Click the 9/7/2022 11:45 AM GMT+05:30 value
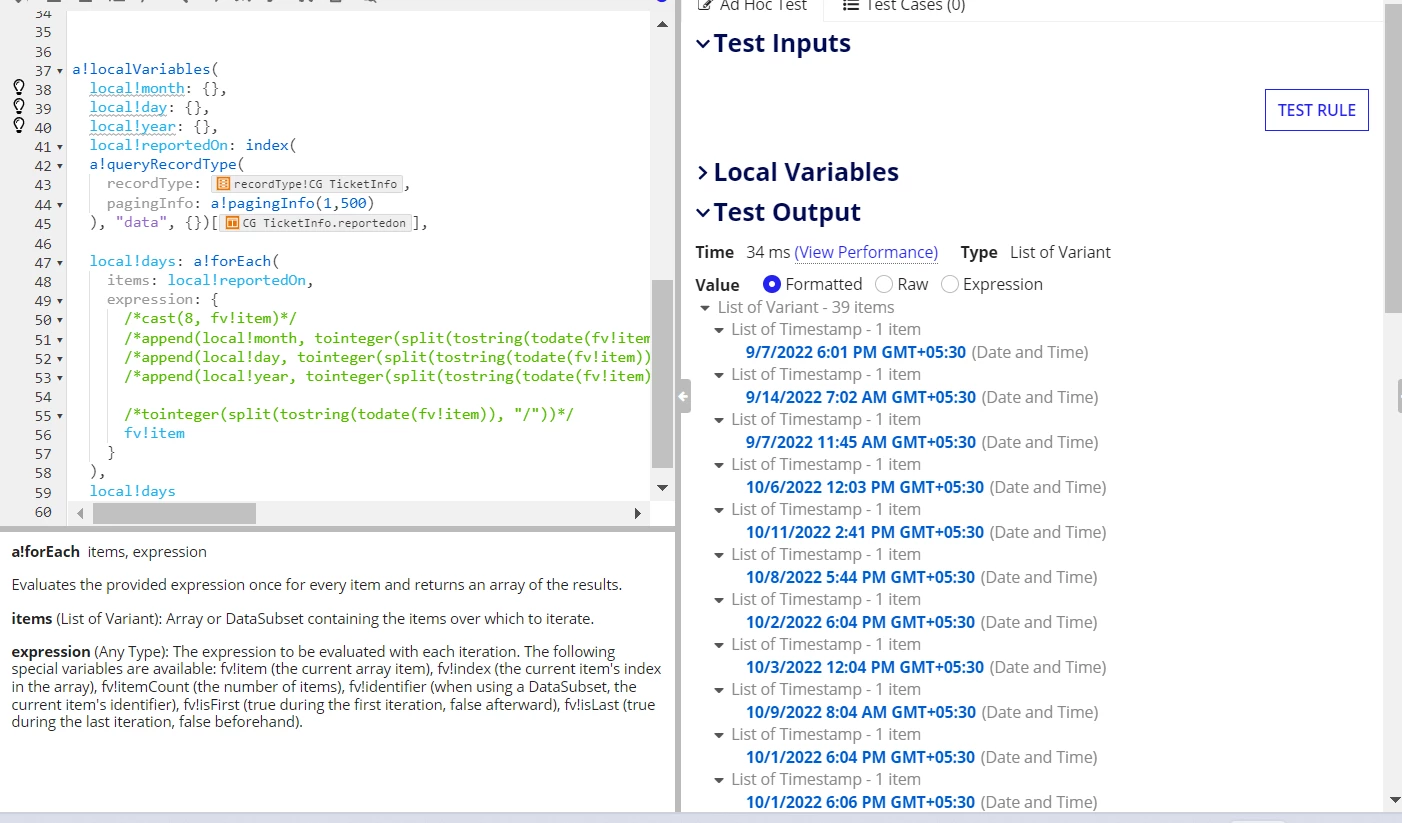Screen dimensions: 1402x823 point(861,442)
